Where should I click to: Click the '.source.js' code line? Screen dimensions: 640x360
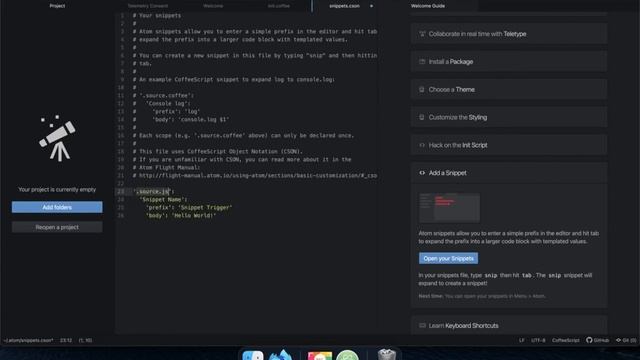point(154,191)
